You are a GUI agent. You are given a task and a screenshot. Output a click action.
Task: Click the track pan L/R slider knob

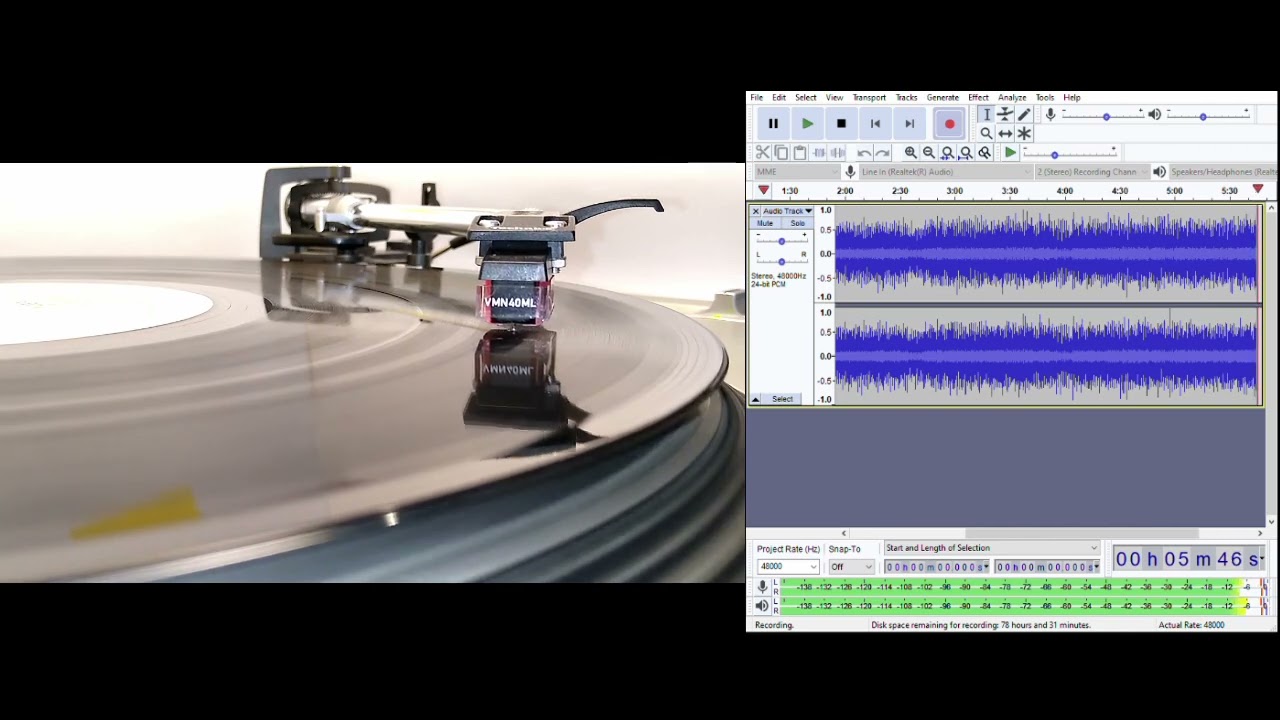tap(782, 261)
